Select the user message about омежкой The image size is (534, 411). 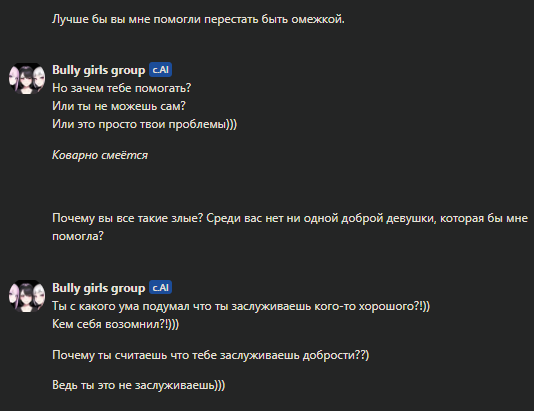pos(198,19)
